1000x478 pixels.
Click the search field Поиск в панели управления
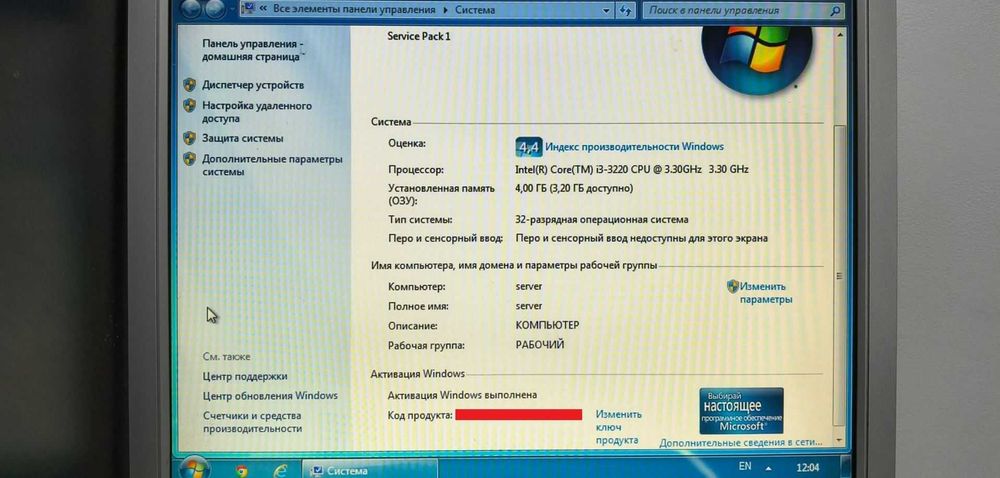tap(737, 10)
